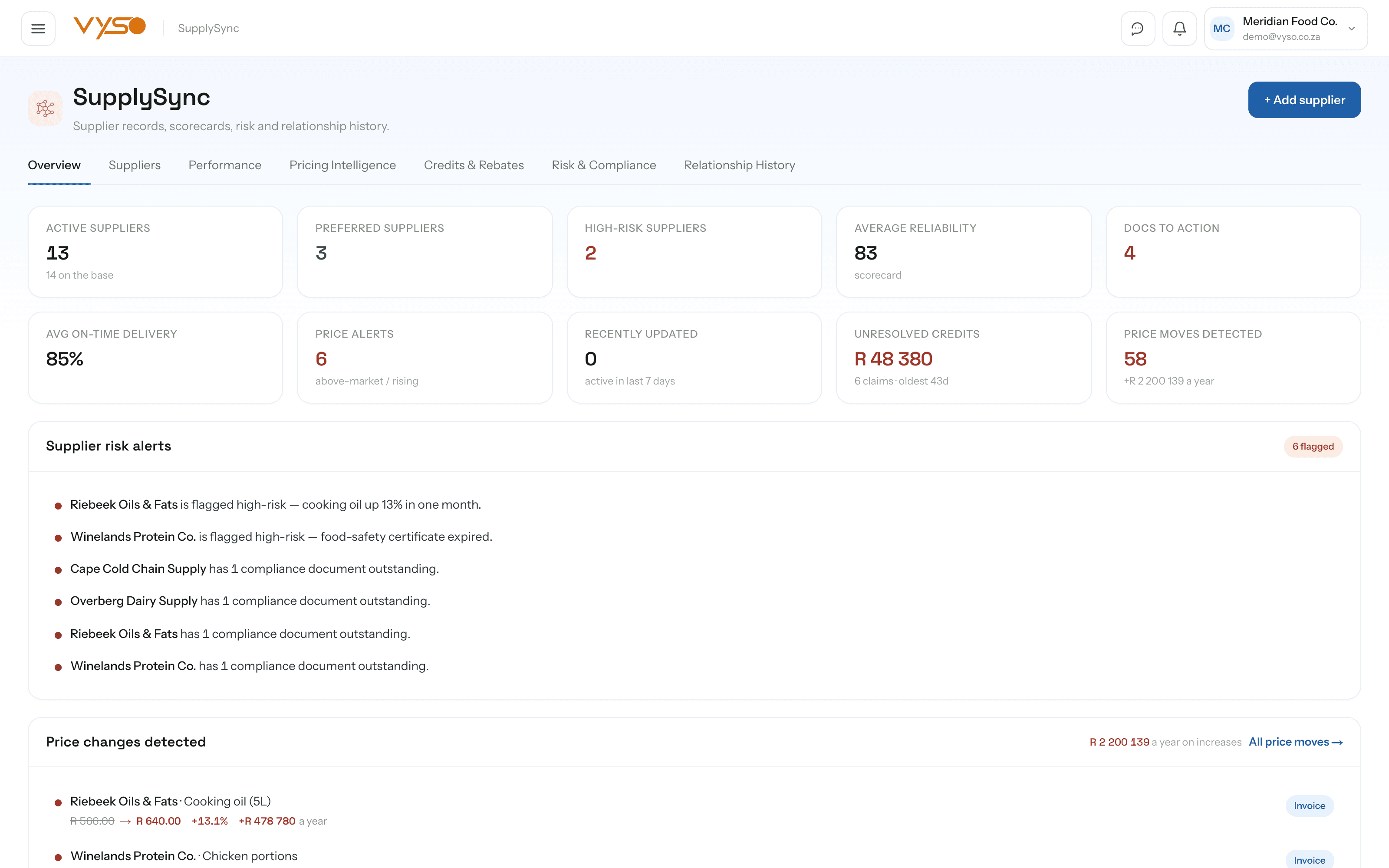This screenshot has width=1389, height=868.
Task: Click the + Add supplier button
Action: point(1304,100)
